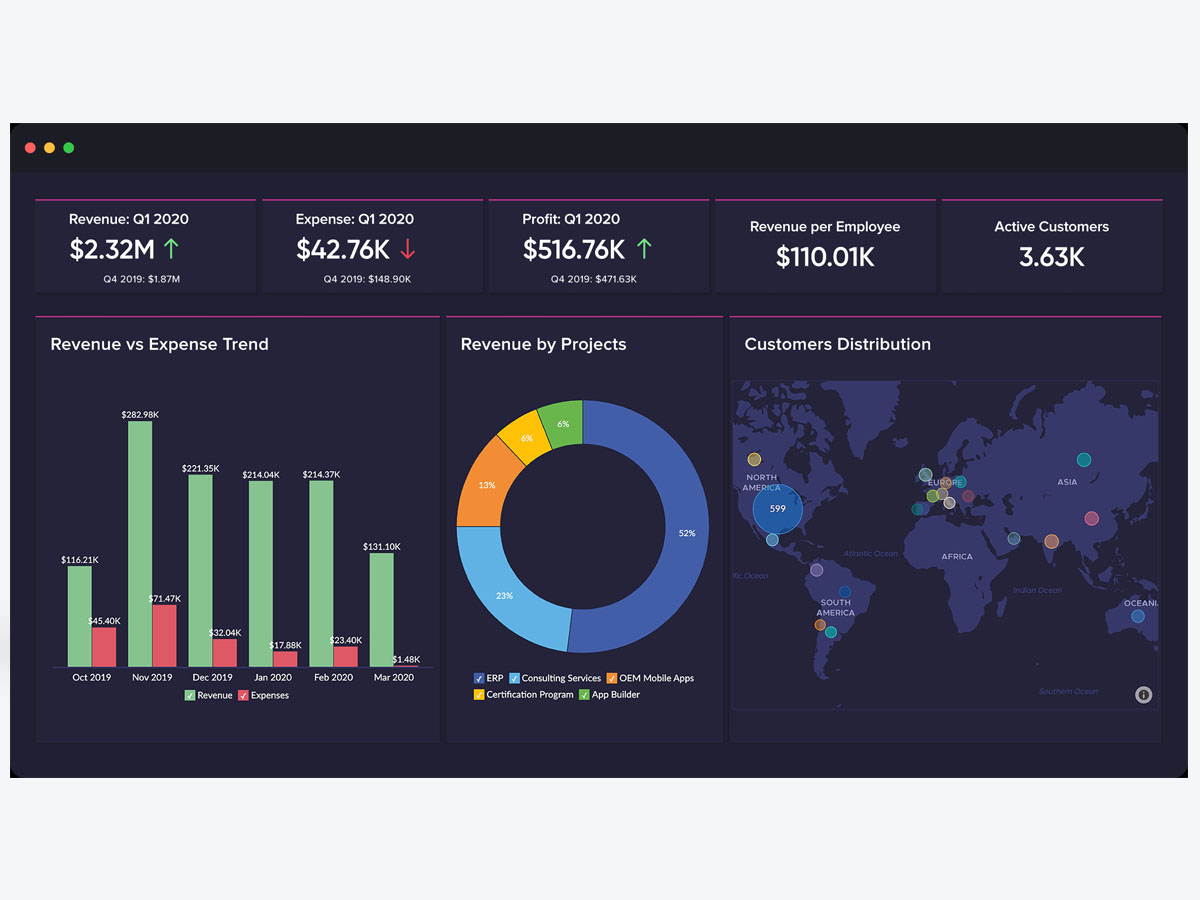Open the Expense: Q1 2020 card
The height and width of the screenshot is (900, 1200).
click(372, 246)
